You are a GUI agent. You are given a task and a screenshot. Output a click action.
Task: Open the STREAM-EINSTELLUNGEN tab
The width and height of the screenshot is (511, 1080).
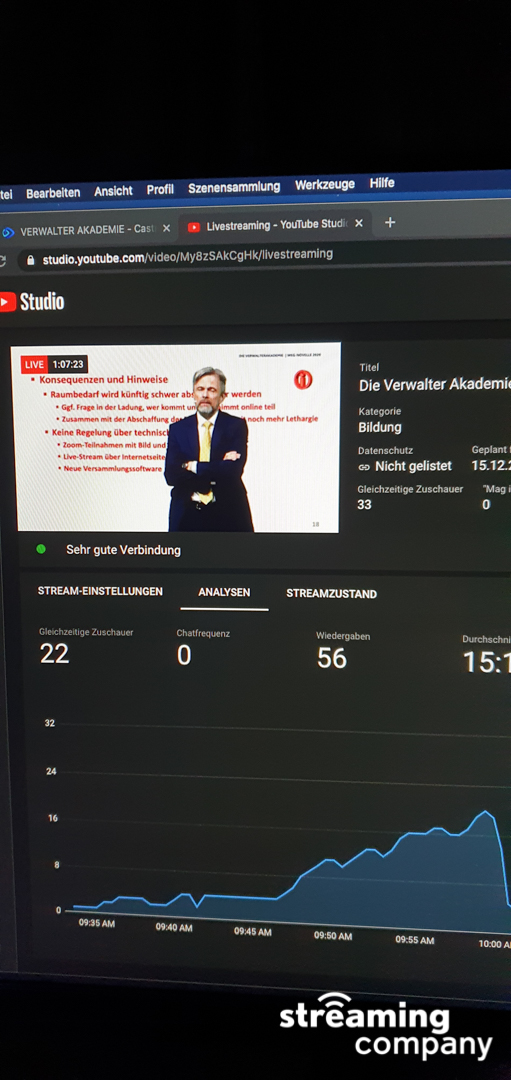pyautogui.click(x=101, y=591)
